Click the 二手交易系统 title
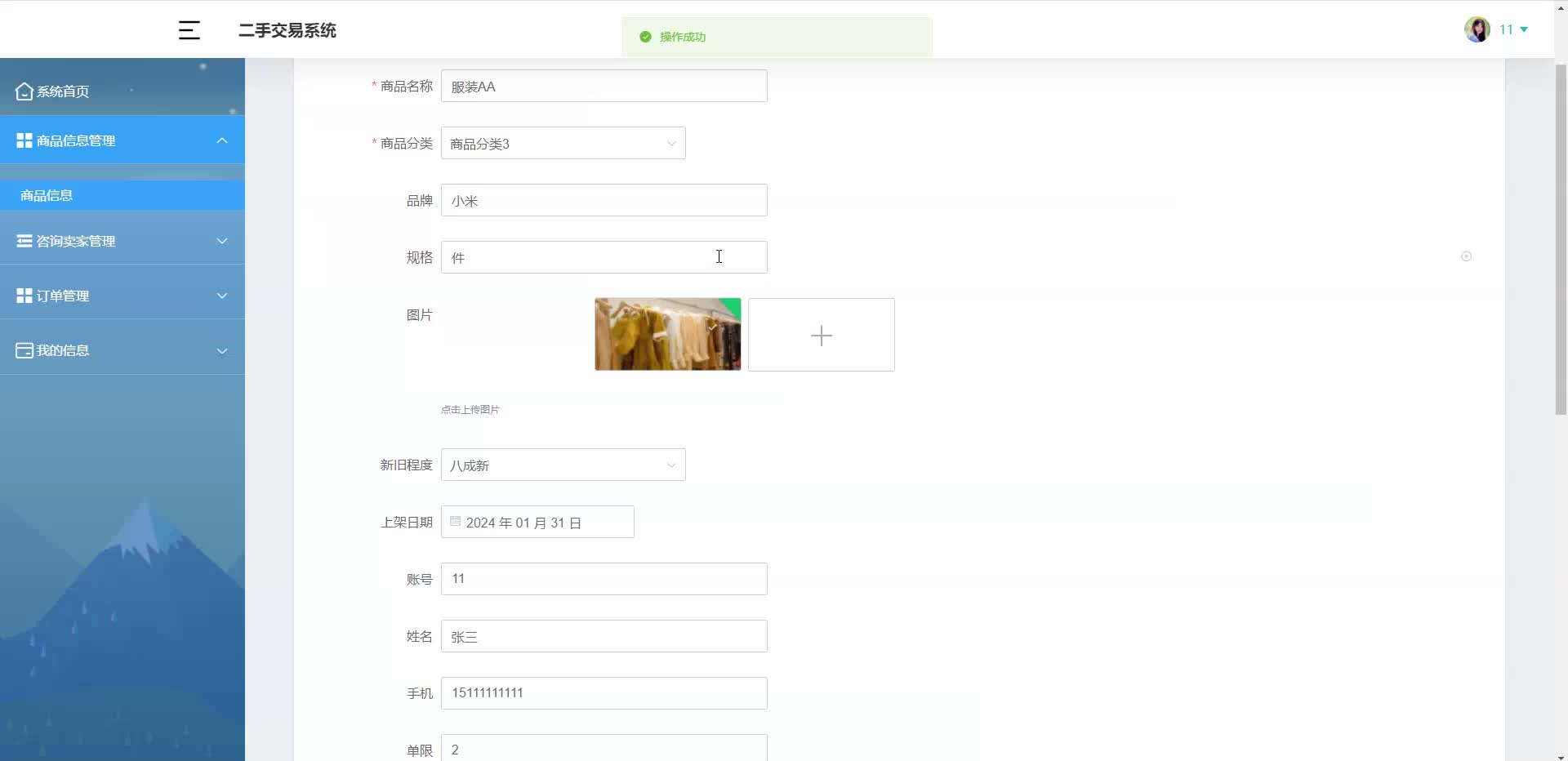The image size is (1568, 761). click(287, 30)
